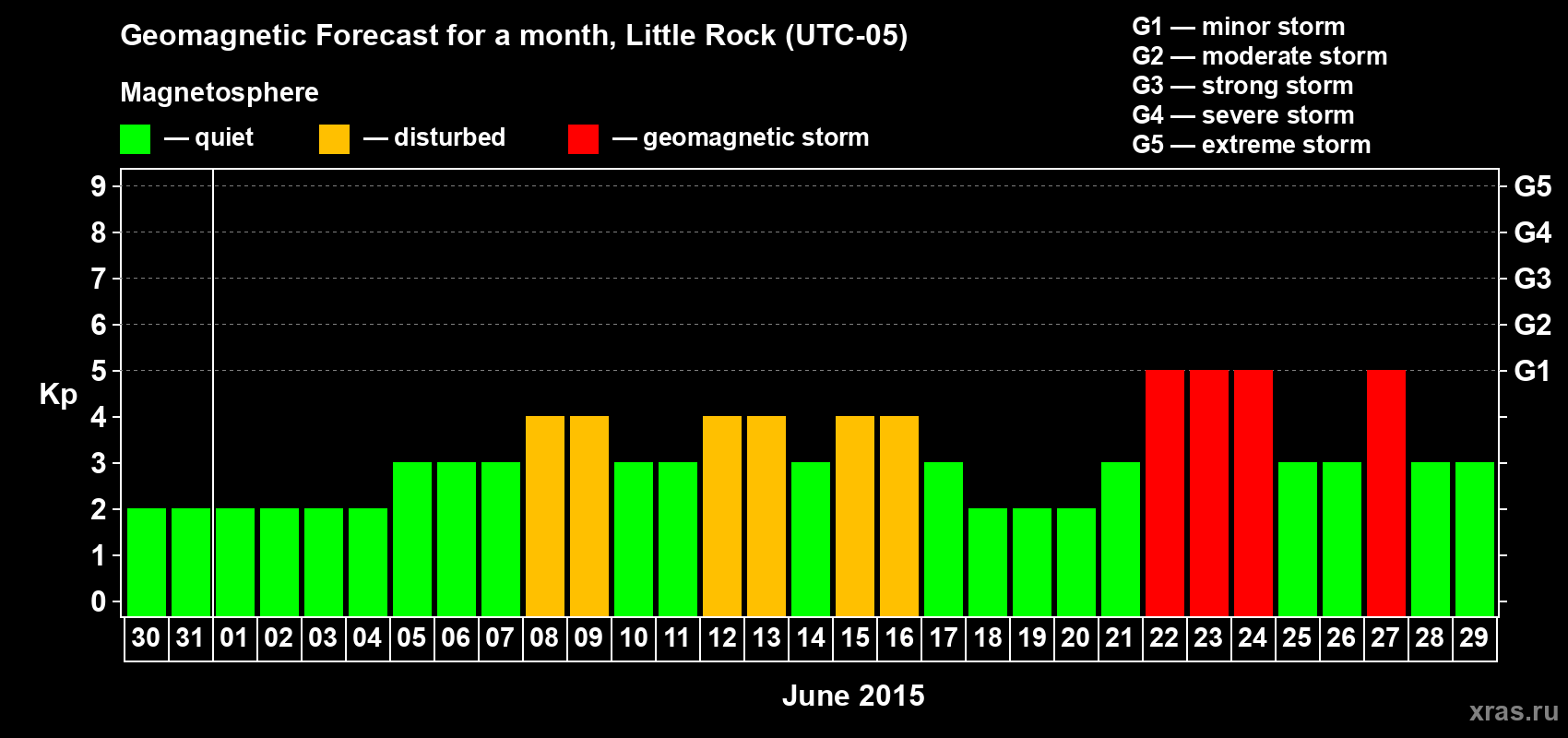The height and width of the screenshot is (738, 1568).
Task: Select the orange bar for day 12
Action: pos(722,516)
